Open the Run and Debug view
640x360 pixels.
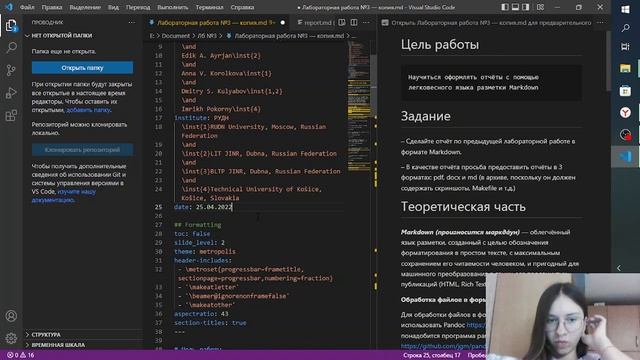tap(11, 93)
